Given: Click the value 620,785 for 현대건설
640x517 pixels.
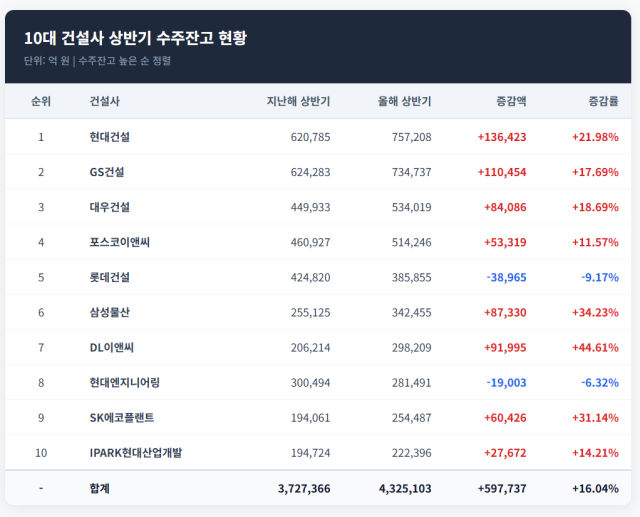Looking at the screenshot, I should (310, 137).
